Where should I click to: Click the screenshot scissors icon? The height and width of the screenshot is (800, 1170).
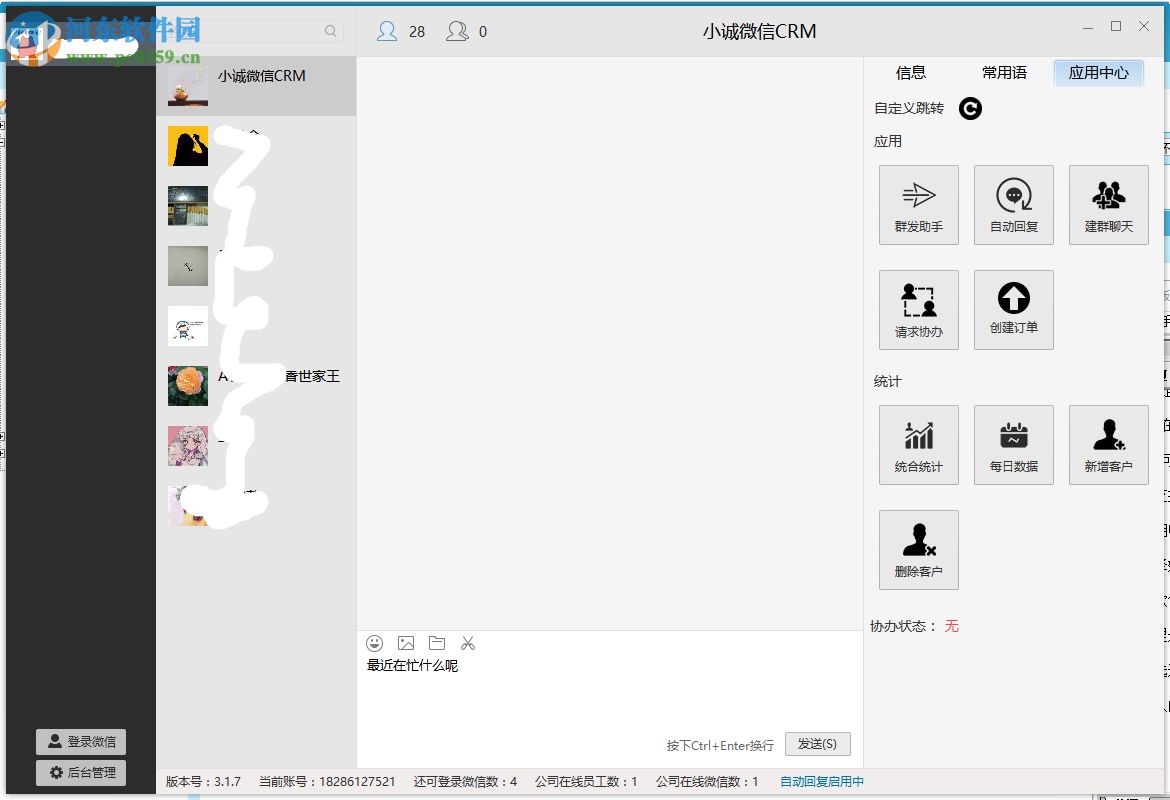pyautogui.click(x=467, y=643)
